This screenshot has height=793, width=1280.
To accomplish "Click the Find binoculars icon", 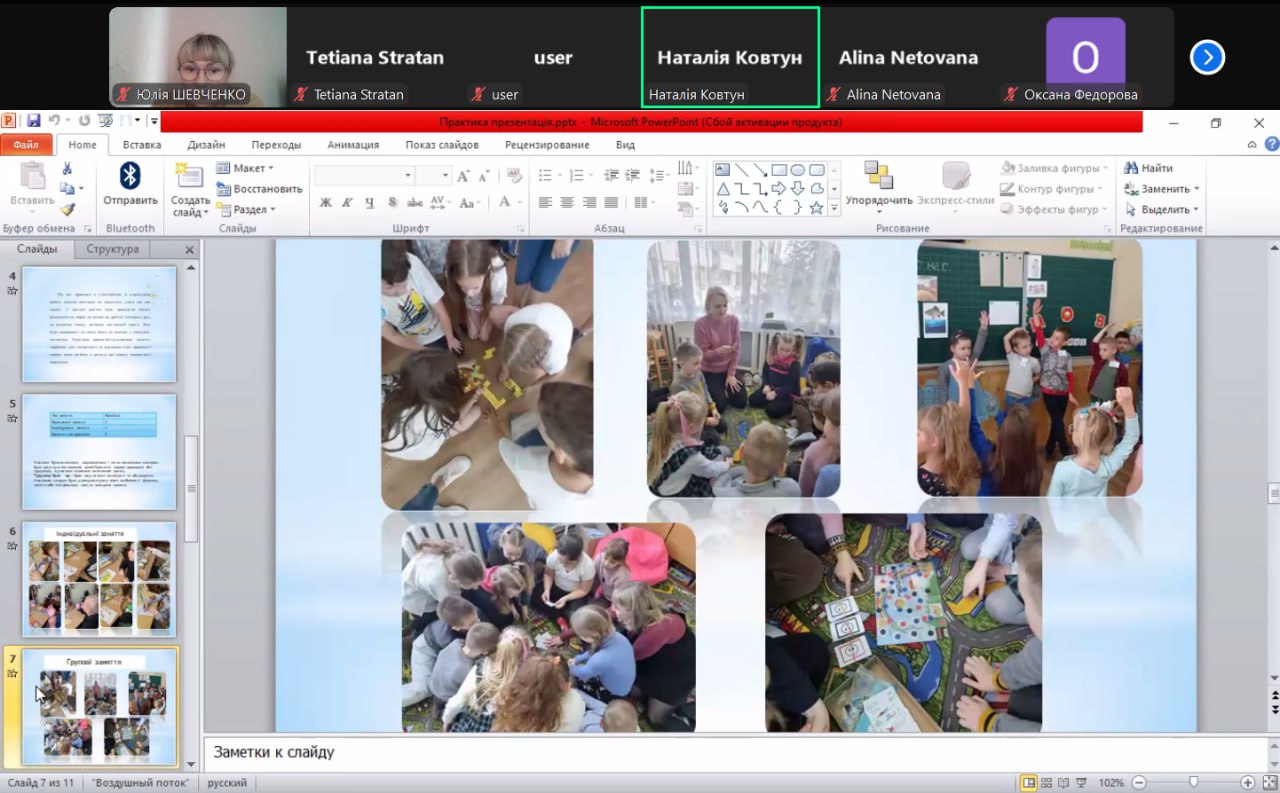I will click(1131, 168).
